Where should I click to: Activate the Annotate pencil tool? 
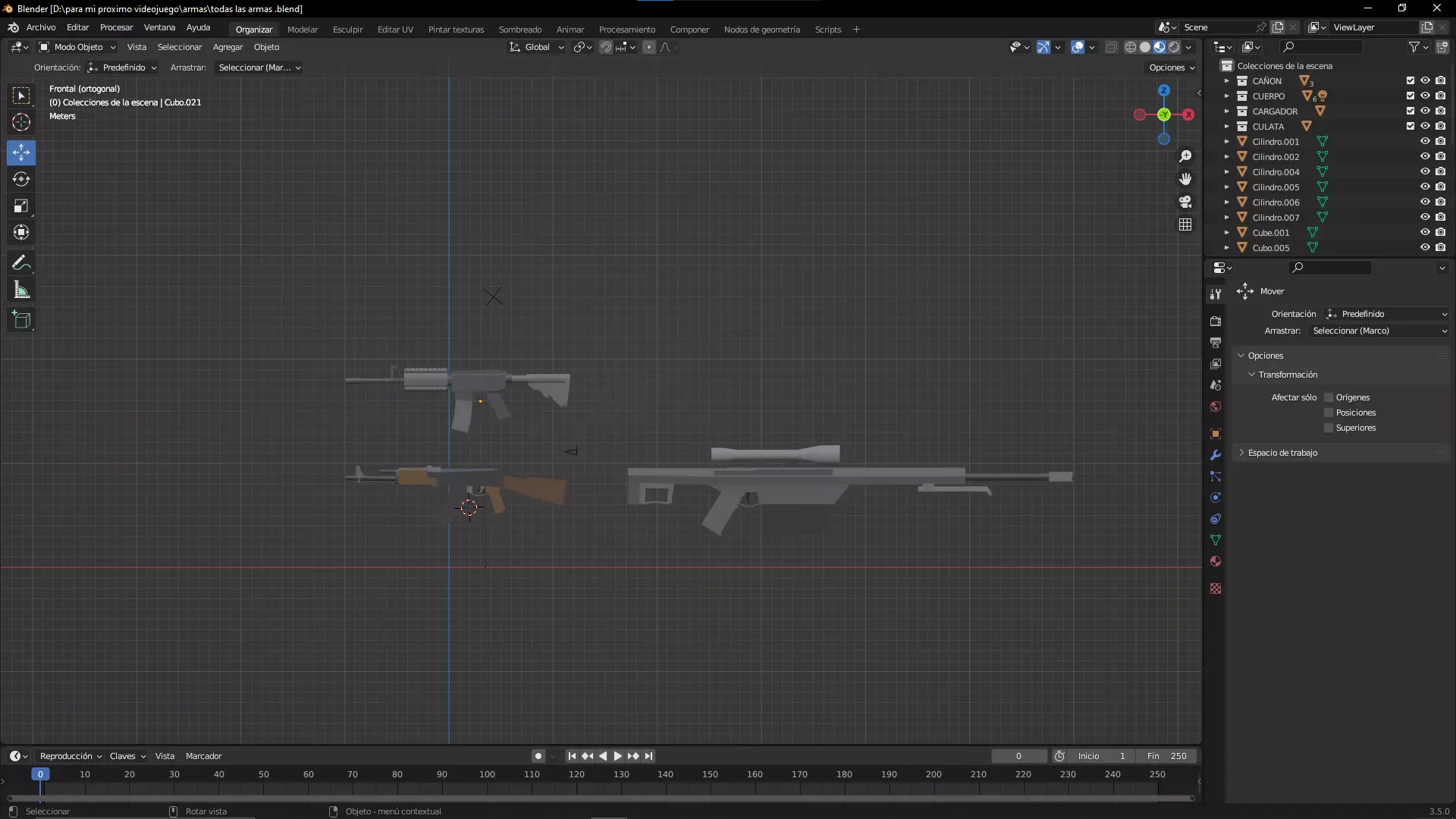[21, 263]
